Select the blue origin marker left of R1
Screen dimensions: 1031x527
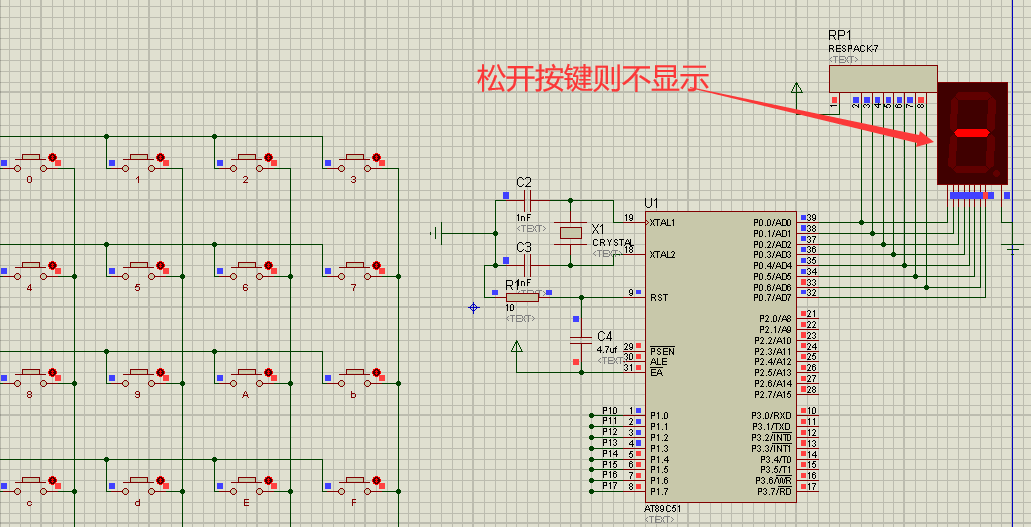[x=474, y=307]
